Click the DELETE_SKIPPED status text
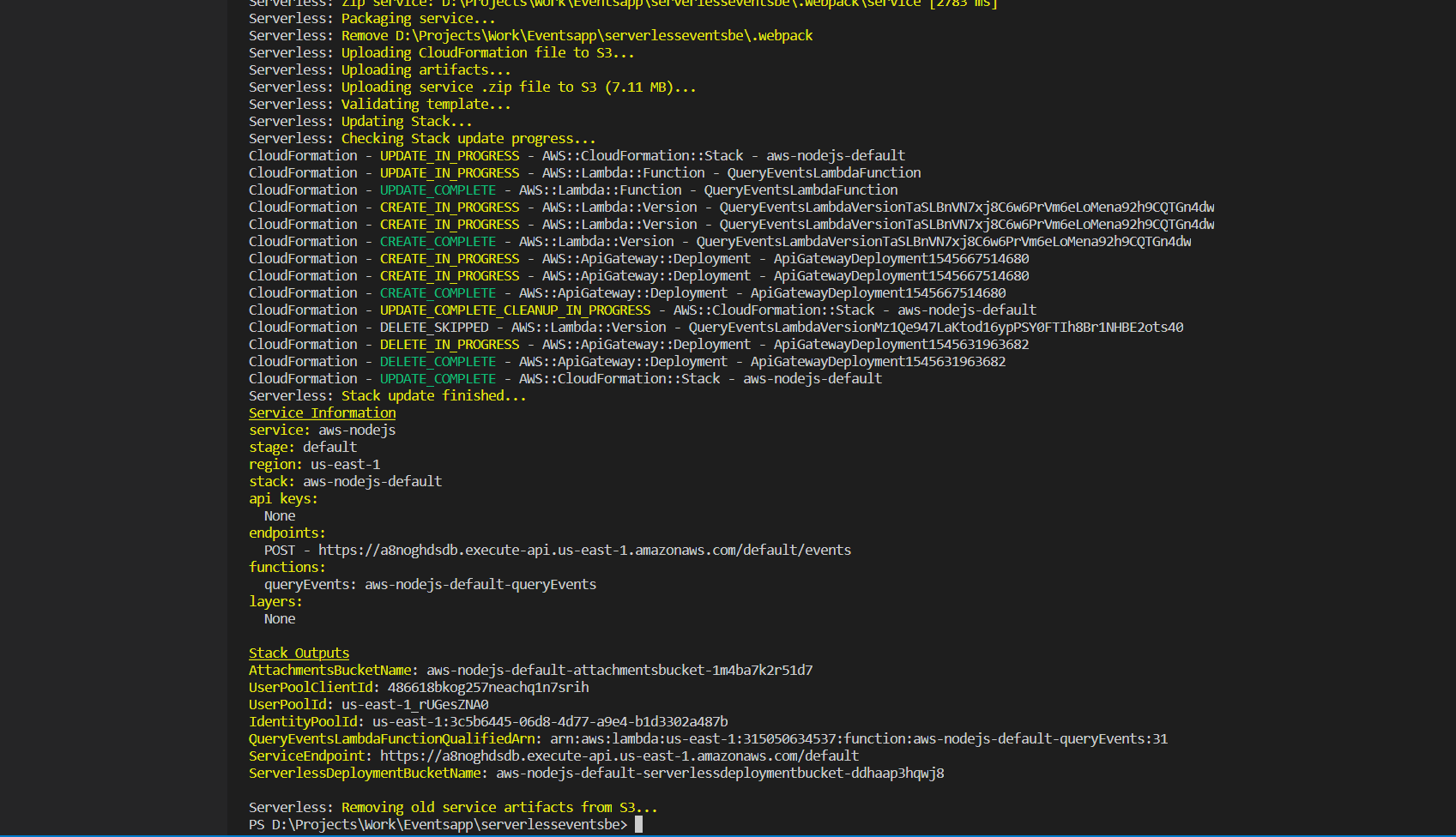Image resolution: width=1456 pixels, height=837 pixels. (x=434, y=327)
